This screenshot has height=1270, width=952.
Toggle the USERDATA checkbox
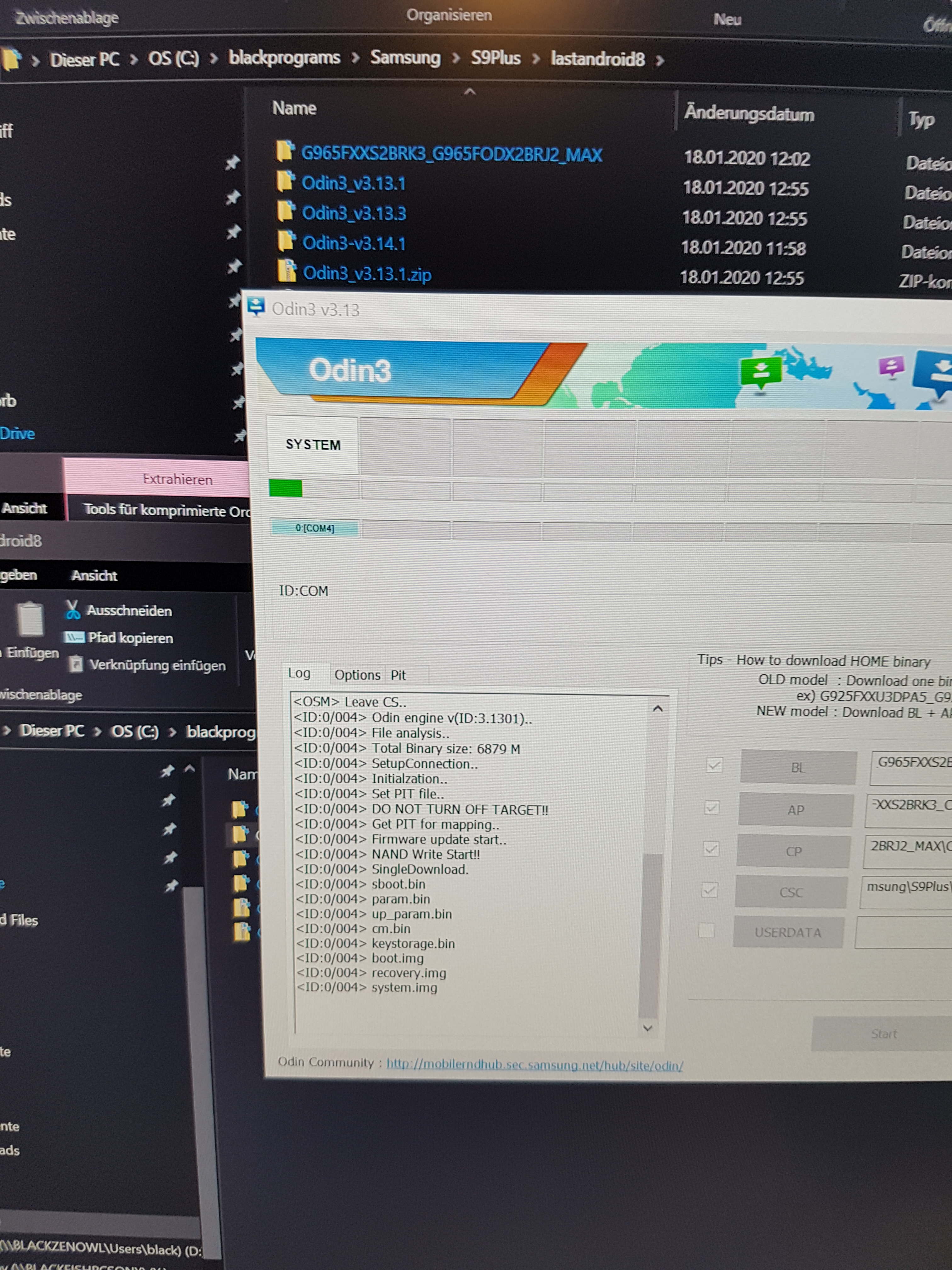pyautogui.click(x=706, y=930)
